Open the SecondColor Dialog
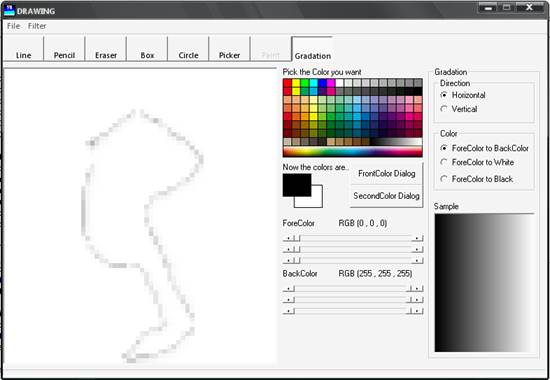This screenshot has height=380, width=550. 387,196
